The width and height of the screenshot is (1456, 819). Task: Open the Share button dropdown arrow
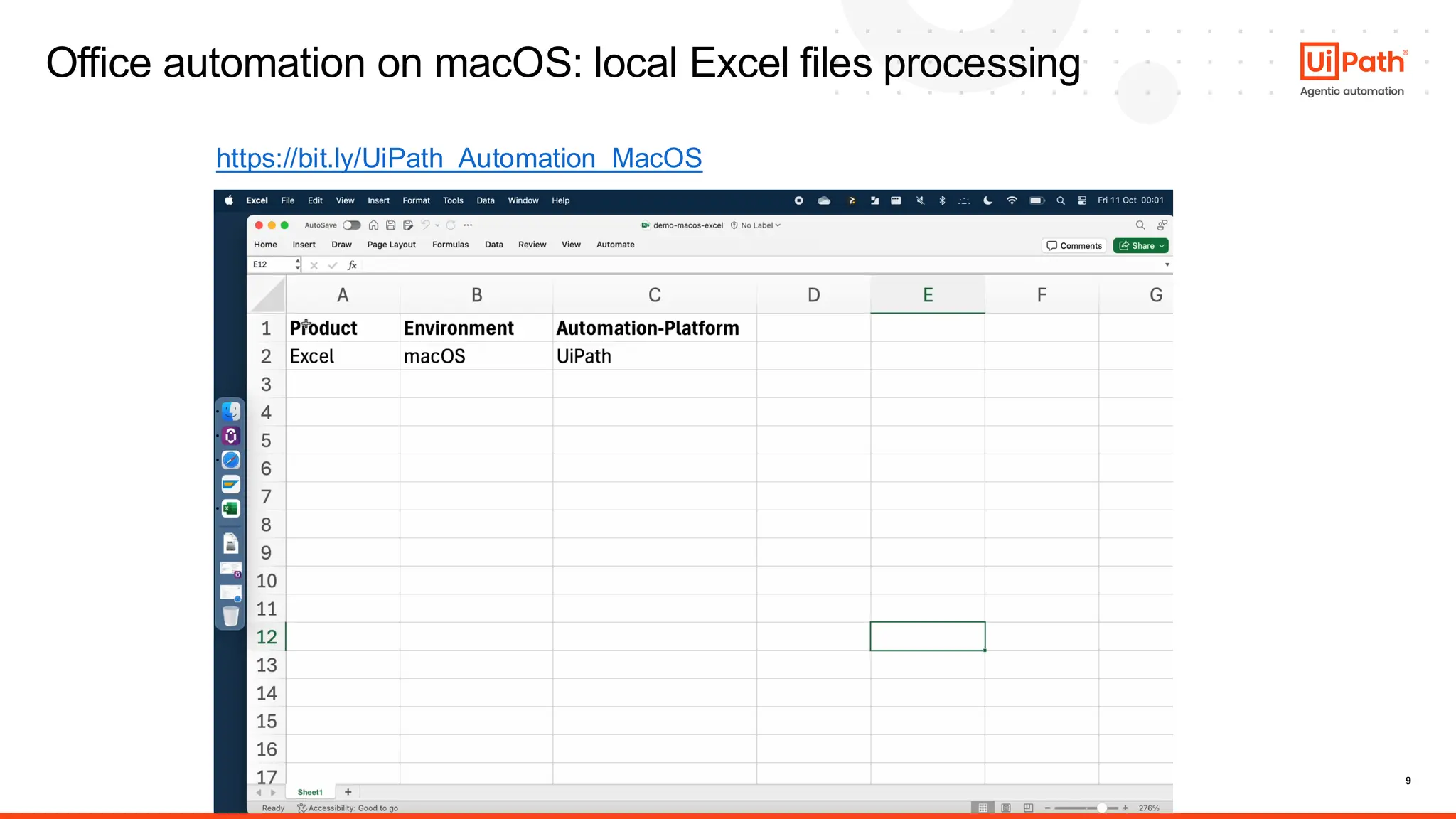point(1162,246)
